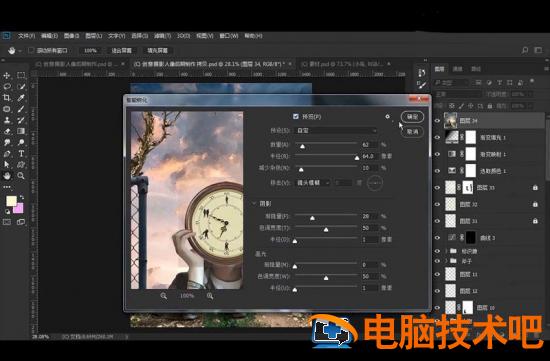The height and width of the screenshot is (361, 550).
Task: Select the Zoom tool in toolbox
Action: coord(21,176)
